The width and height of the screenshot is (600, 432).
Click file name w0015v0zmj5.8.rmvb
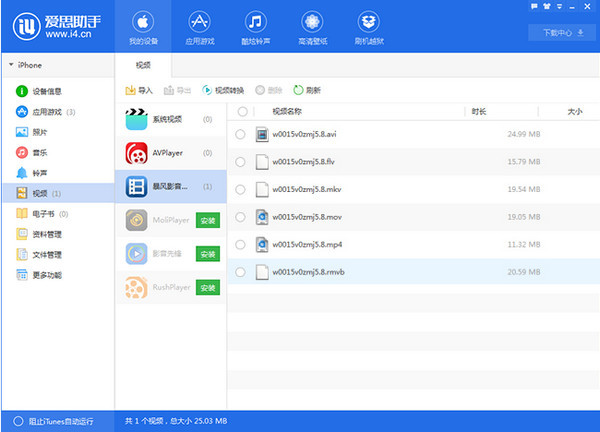click(308, 272)
